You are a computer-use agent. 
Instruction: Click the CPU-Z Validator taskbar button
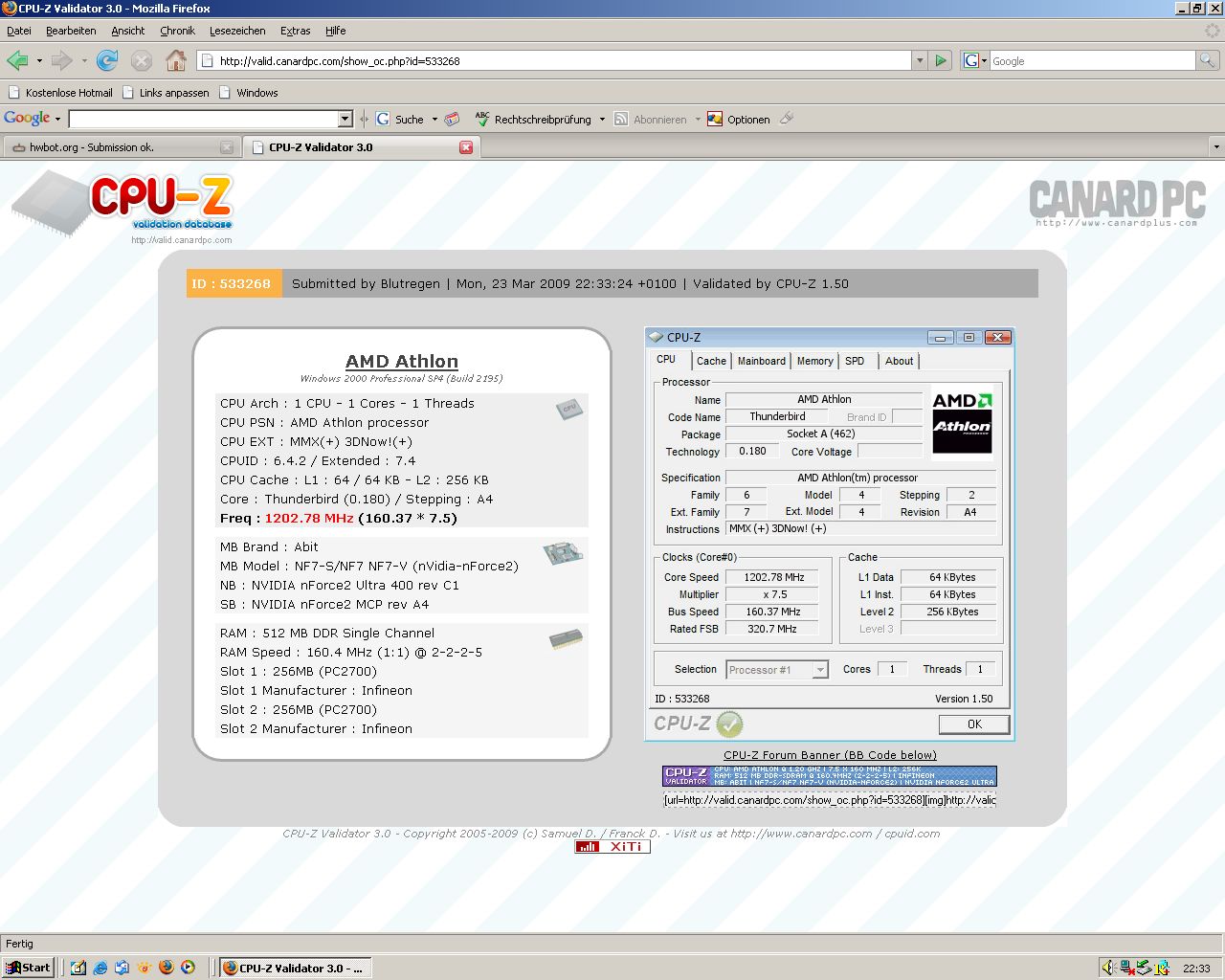(x=295, y=968)
